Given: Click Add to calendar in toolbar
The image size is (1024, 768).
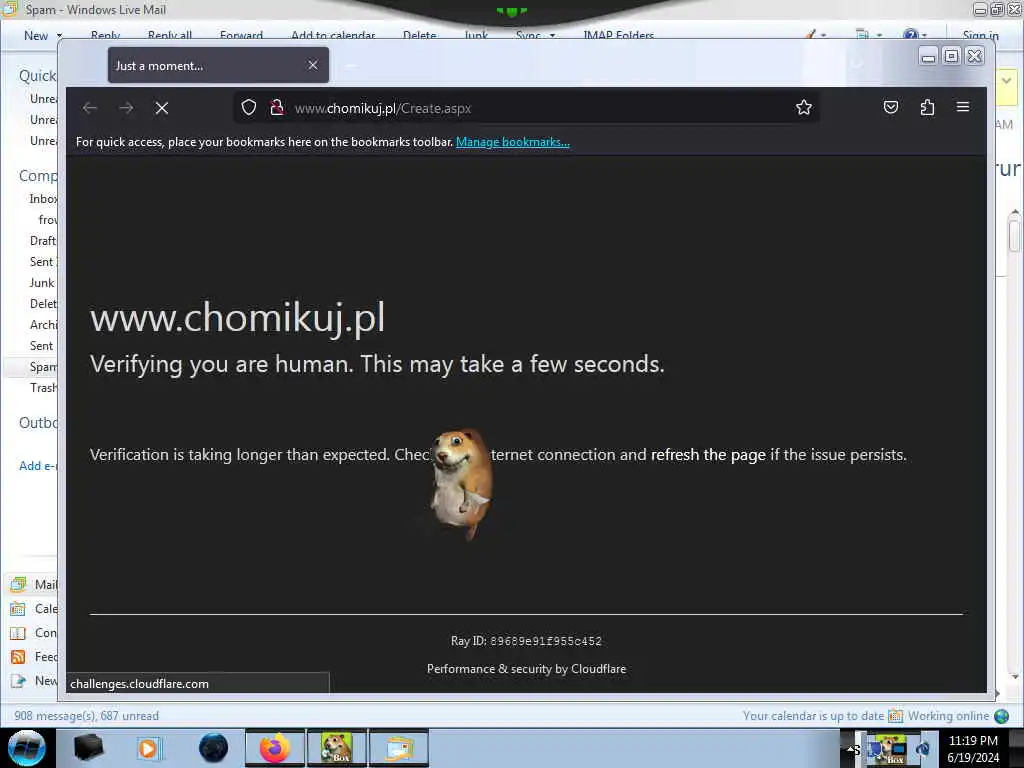Looking at the screenshot, I should coord(333,36).
